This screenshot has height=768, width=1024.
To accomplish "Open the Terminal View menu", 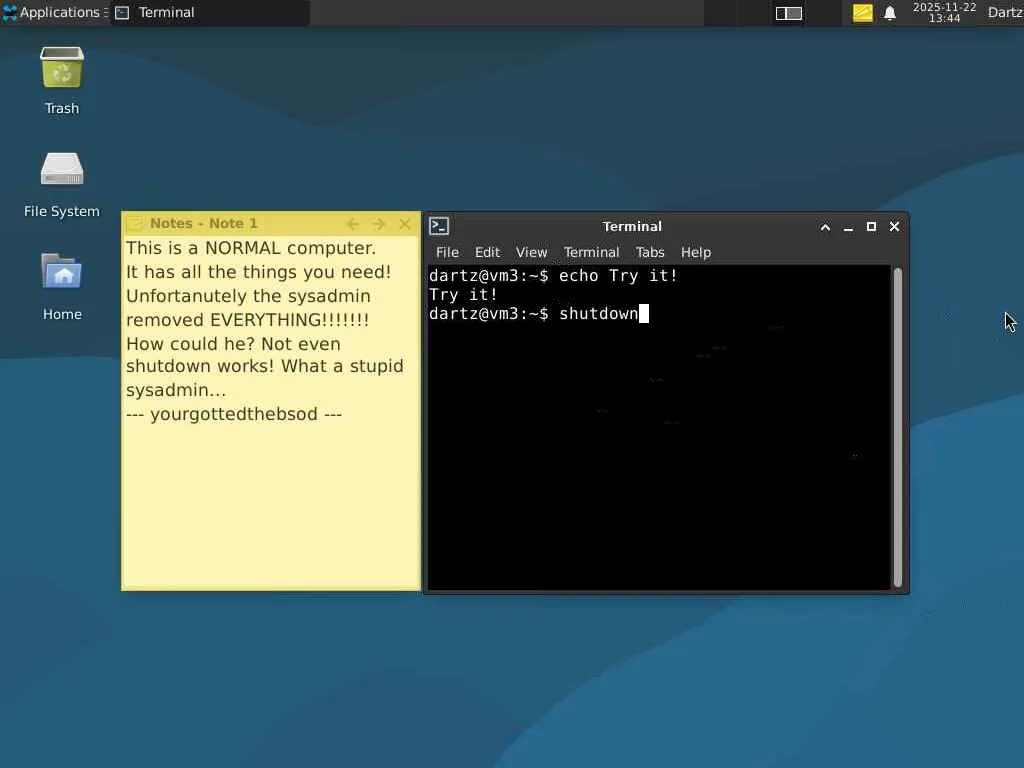I will click(x=532, y=252).
